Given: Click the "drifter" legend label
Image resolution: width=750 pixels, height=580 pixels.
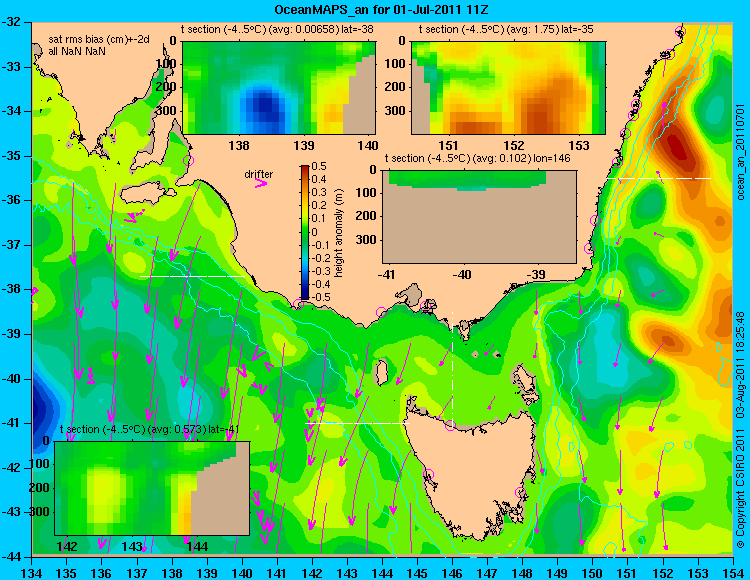Looking at the screenshot, I should coord(258,175).
